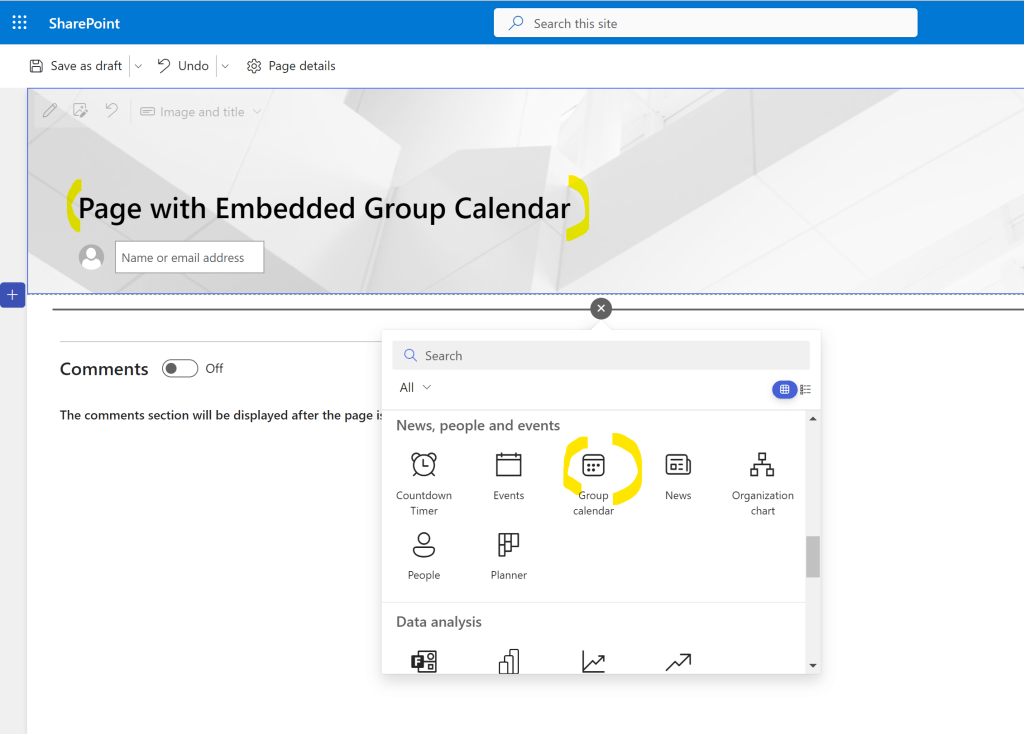The width and height of the screenshot is (1024, 734).
Task: Add the Organization chart web part
Action: 762,480
